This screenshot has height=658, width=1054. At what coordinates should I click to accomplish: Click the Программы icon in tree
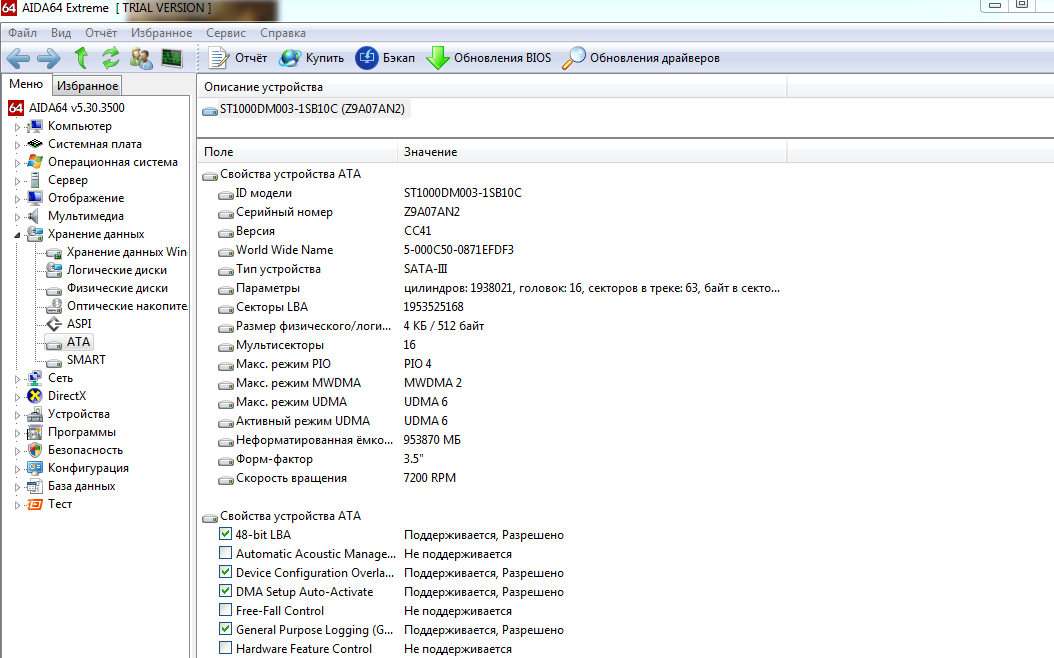[35, 432]
